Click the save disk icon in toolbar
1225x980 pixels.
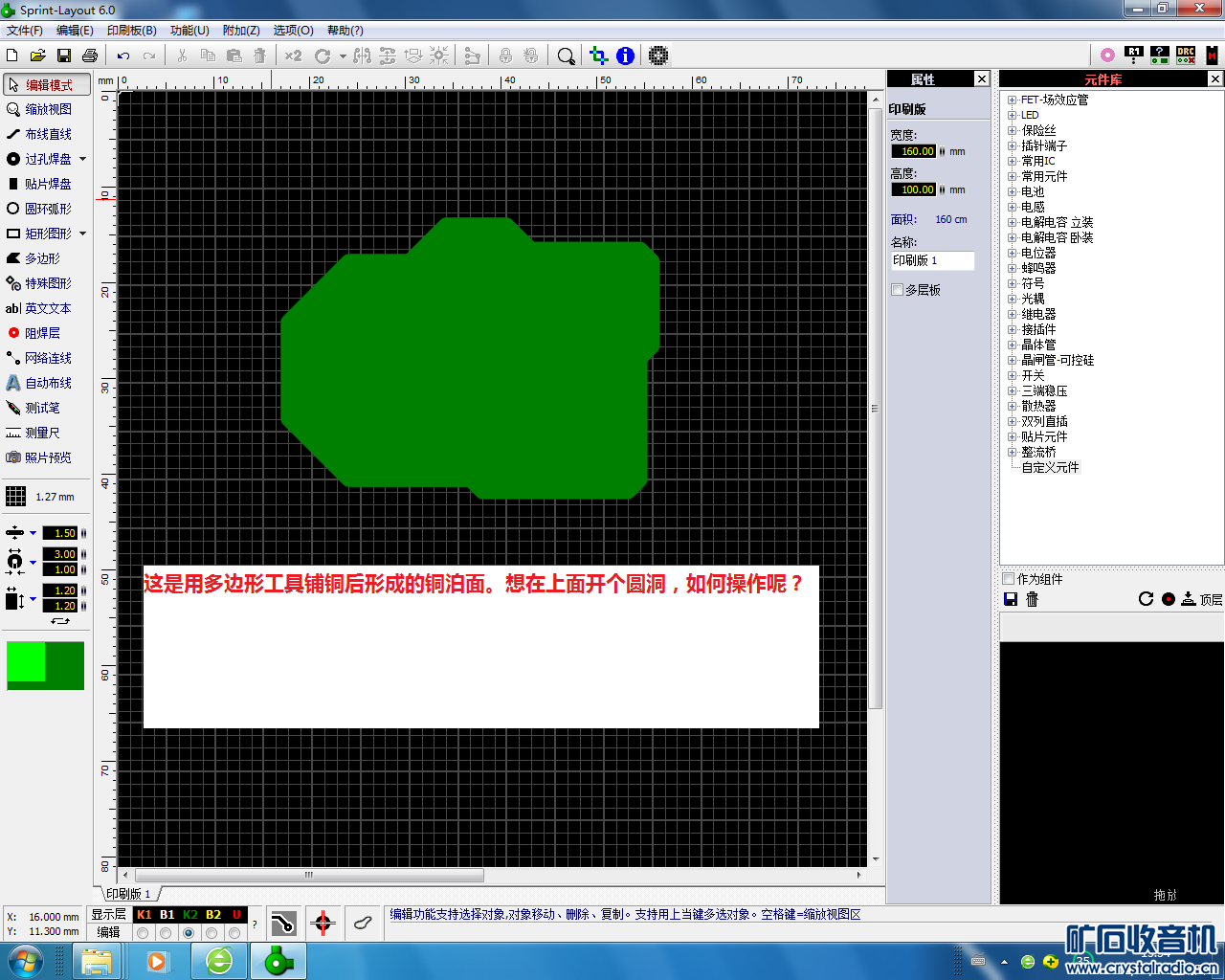(x=64, y=56)
